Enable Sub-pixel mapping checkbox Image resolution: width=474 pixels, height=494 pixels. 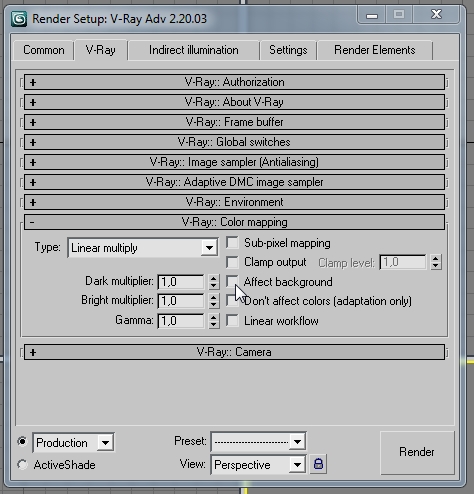232,243
